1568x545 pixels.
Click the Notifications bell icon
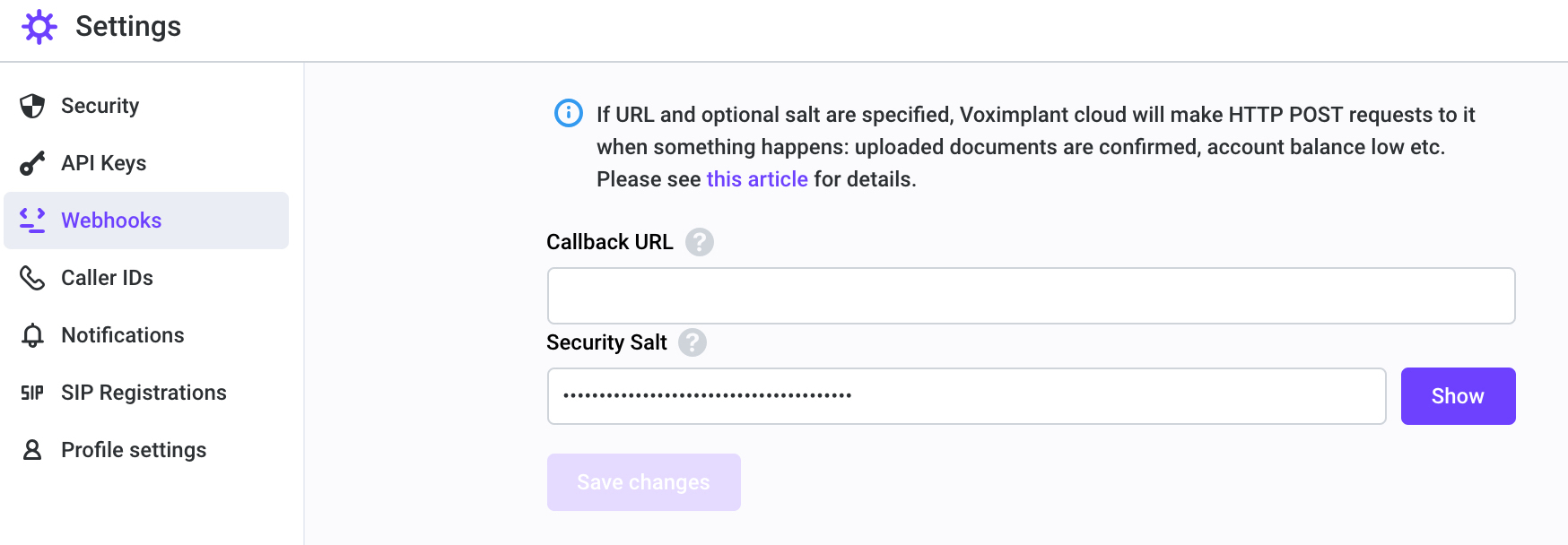point(32,335)
